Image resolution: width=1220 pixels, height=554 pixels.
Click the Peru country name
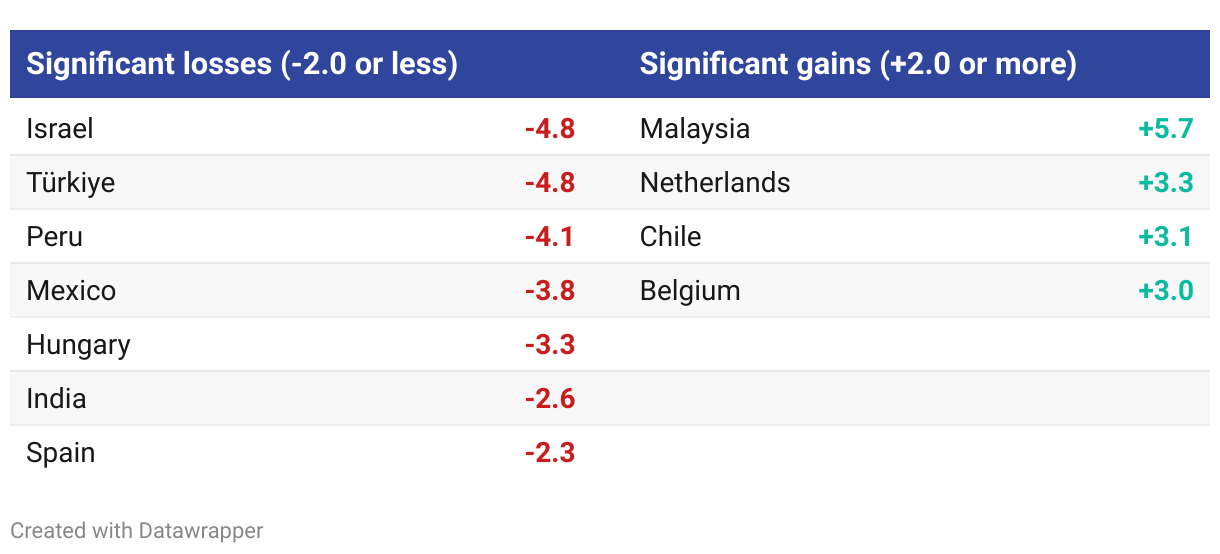pos(54,236)
